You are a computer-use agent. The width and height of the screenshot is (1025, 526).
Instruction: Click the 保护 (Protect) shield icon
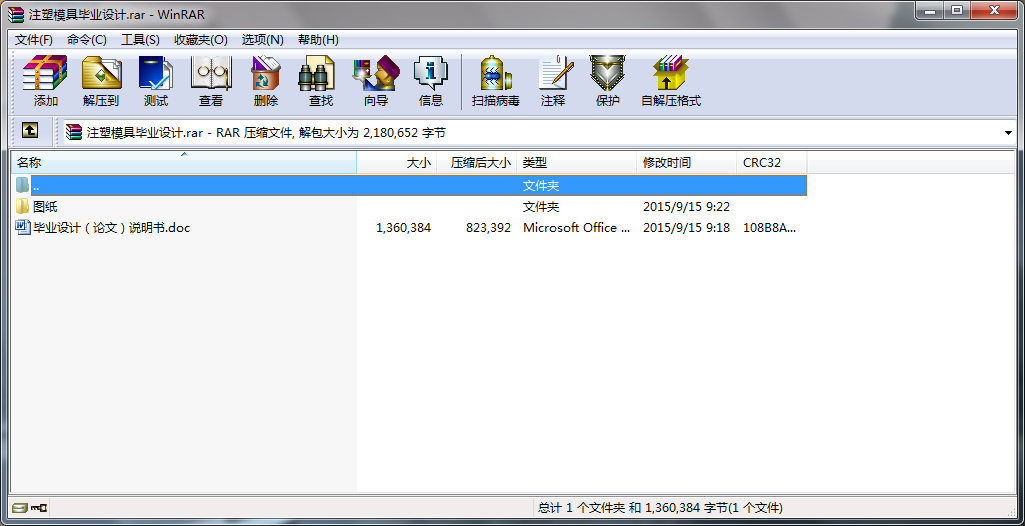[607, 73]
